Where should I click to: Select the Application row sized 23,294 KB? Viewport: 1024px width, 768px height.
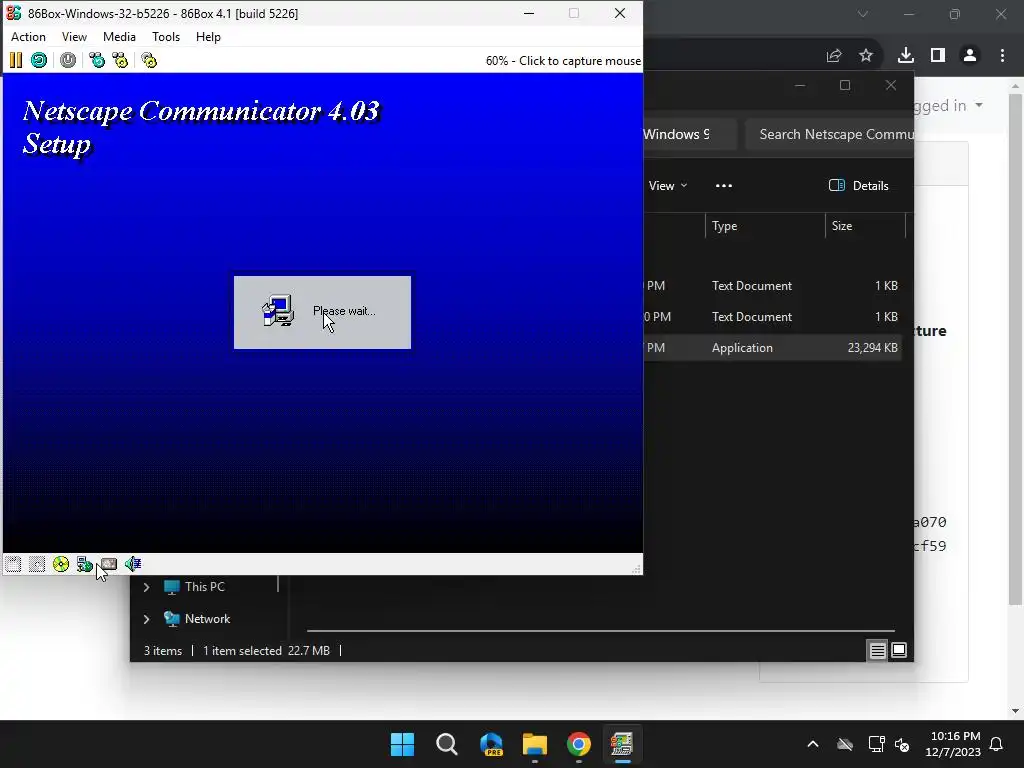click(x=773, y=348)
